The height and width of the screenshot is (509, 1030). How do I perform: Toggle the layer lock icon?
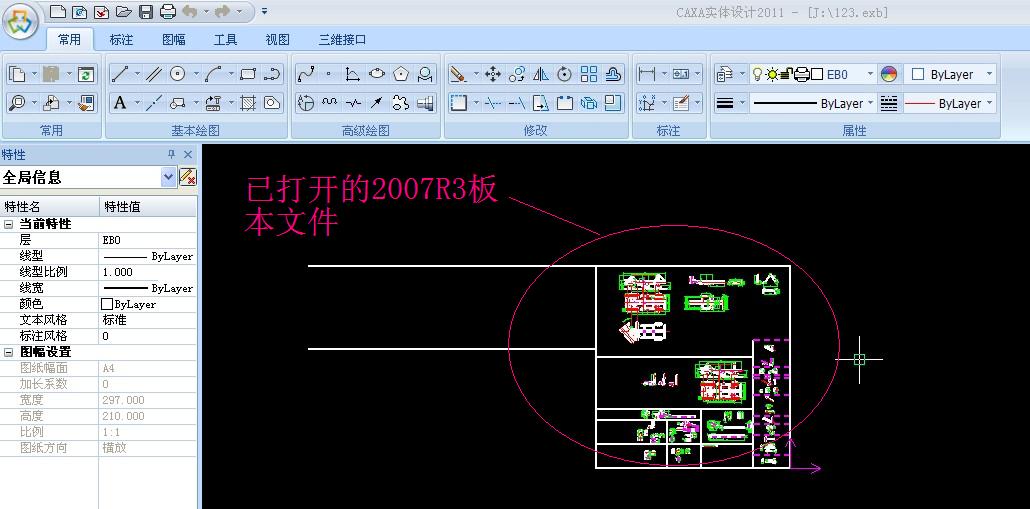(786, 74)
